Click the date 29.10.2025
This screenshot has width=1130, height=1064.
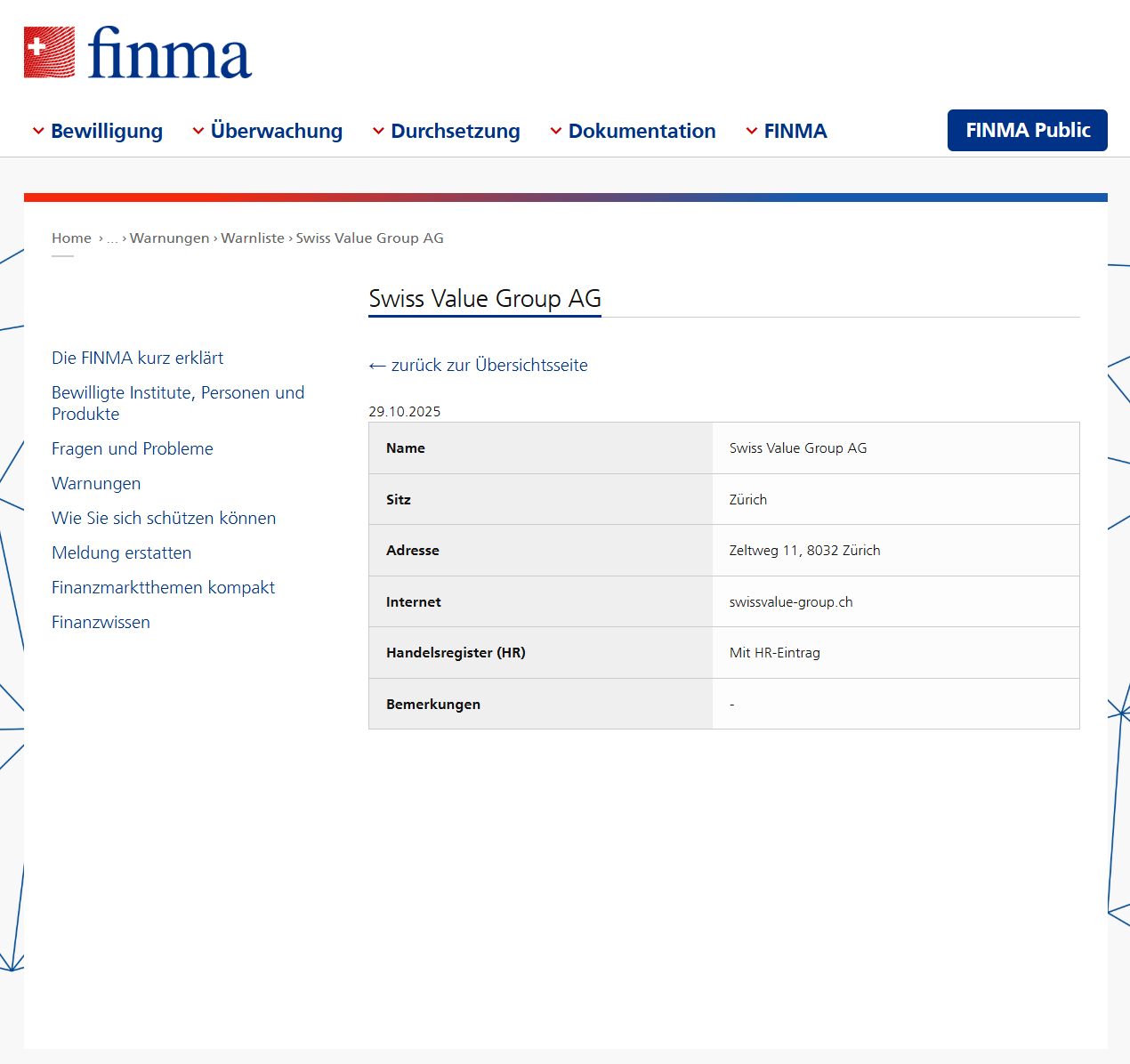(x=405, y=411)
